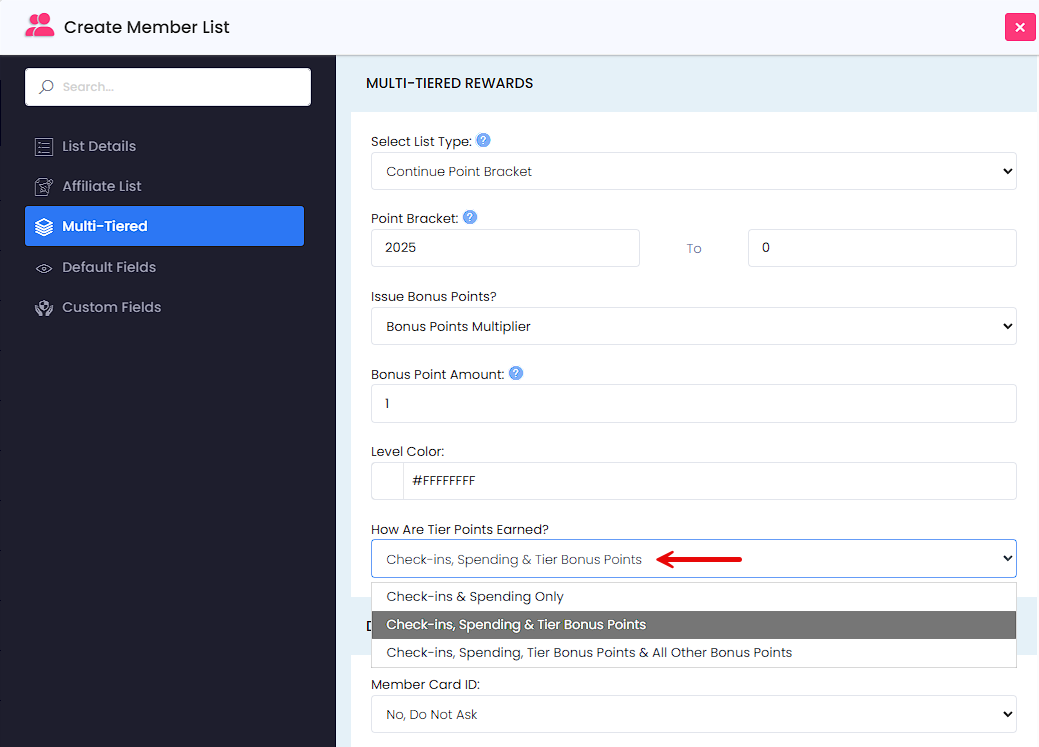The image size is (1039, 747).
Task: Show help for Bonus Point Amount
Action: [516, 373]
